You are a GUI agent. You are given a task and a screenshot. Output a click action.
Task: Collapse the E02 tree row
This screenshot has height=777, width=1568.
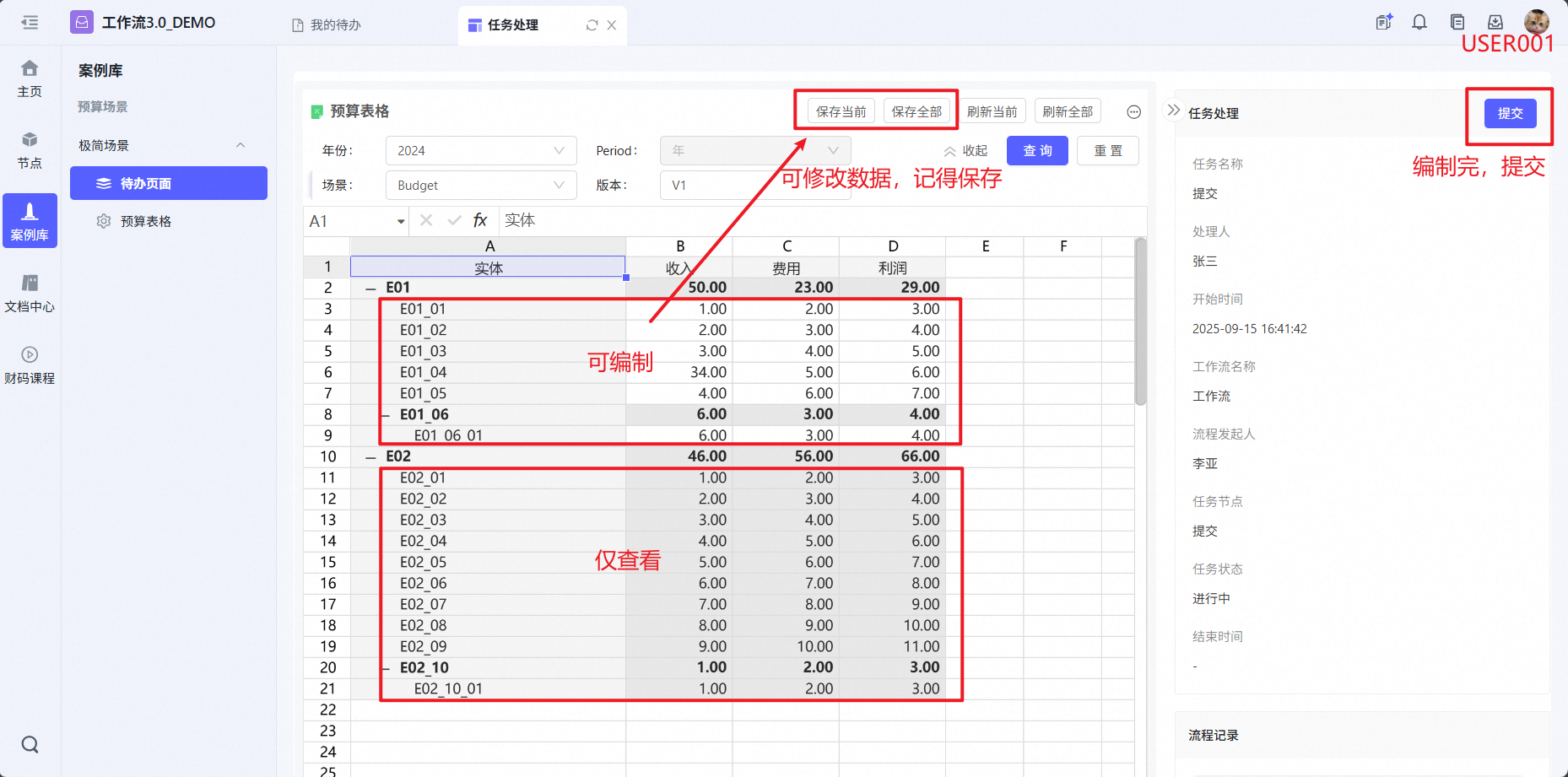tap(370, 457)
